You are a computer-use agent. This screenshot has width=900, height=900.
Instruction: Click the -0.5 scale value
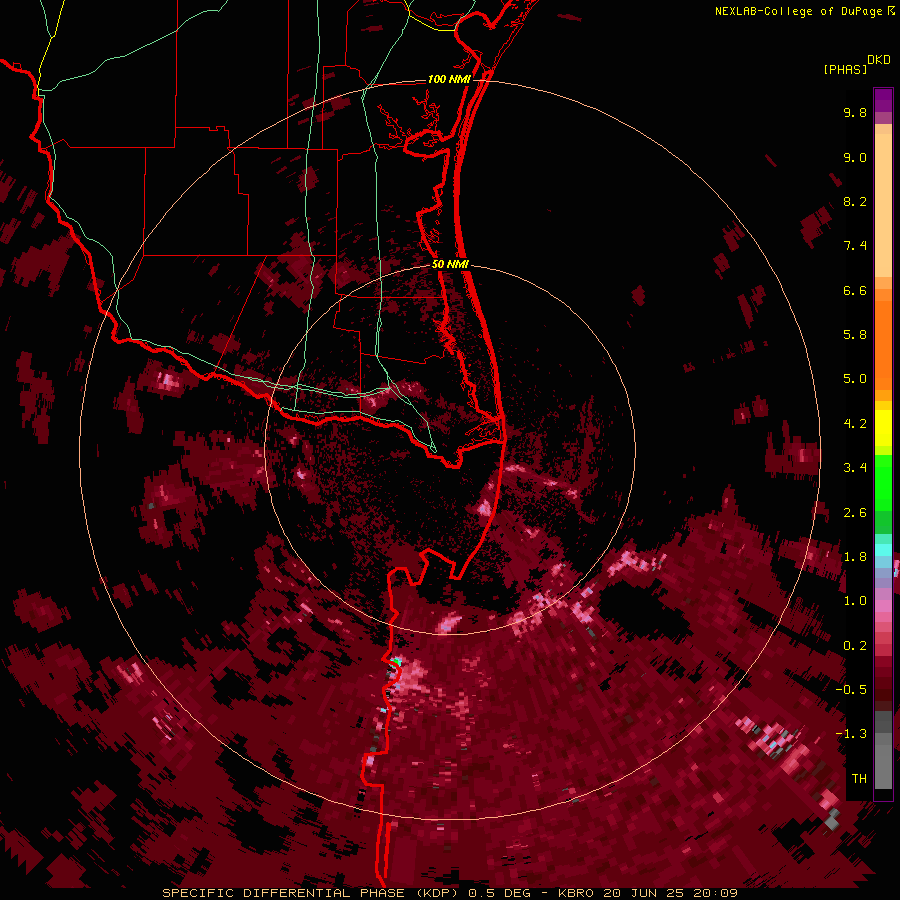[851, 690]
